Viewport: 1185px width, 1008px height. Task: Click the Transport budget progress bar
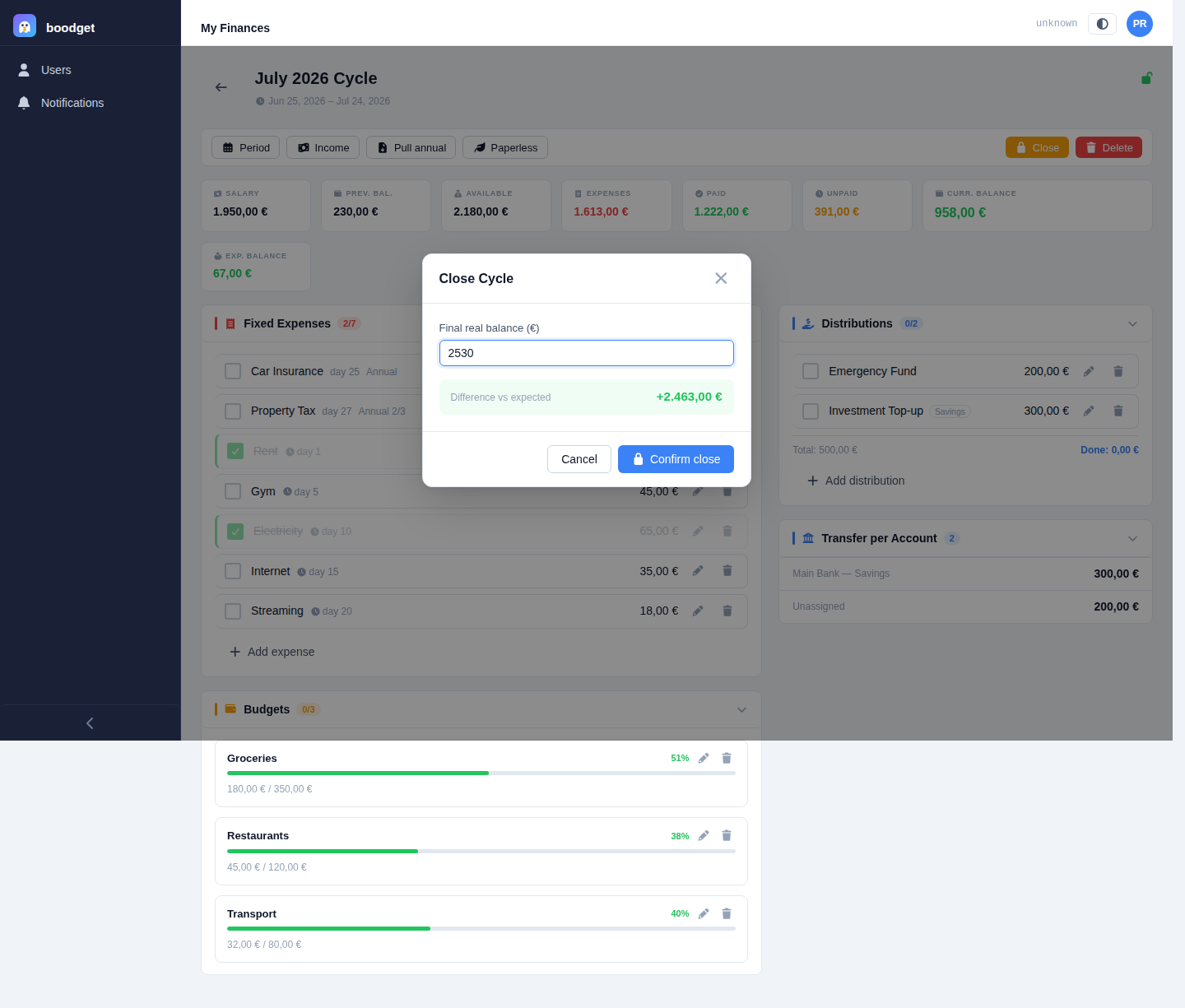(481, 928)
